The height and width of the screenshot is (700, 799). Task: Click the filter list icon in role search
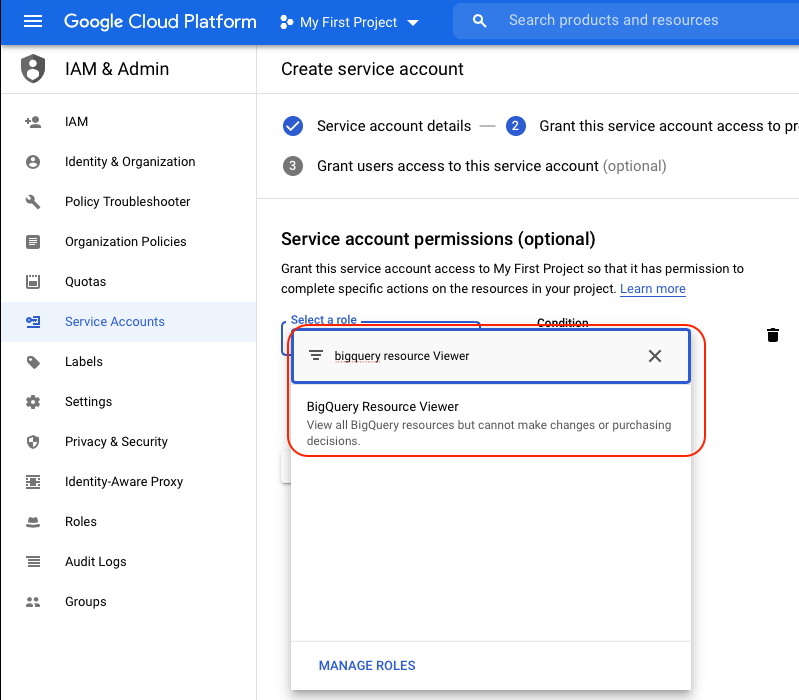coord(316,356)
